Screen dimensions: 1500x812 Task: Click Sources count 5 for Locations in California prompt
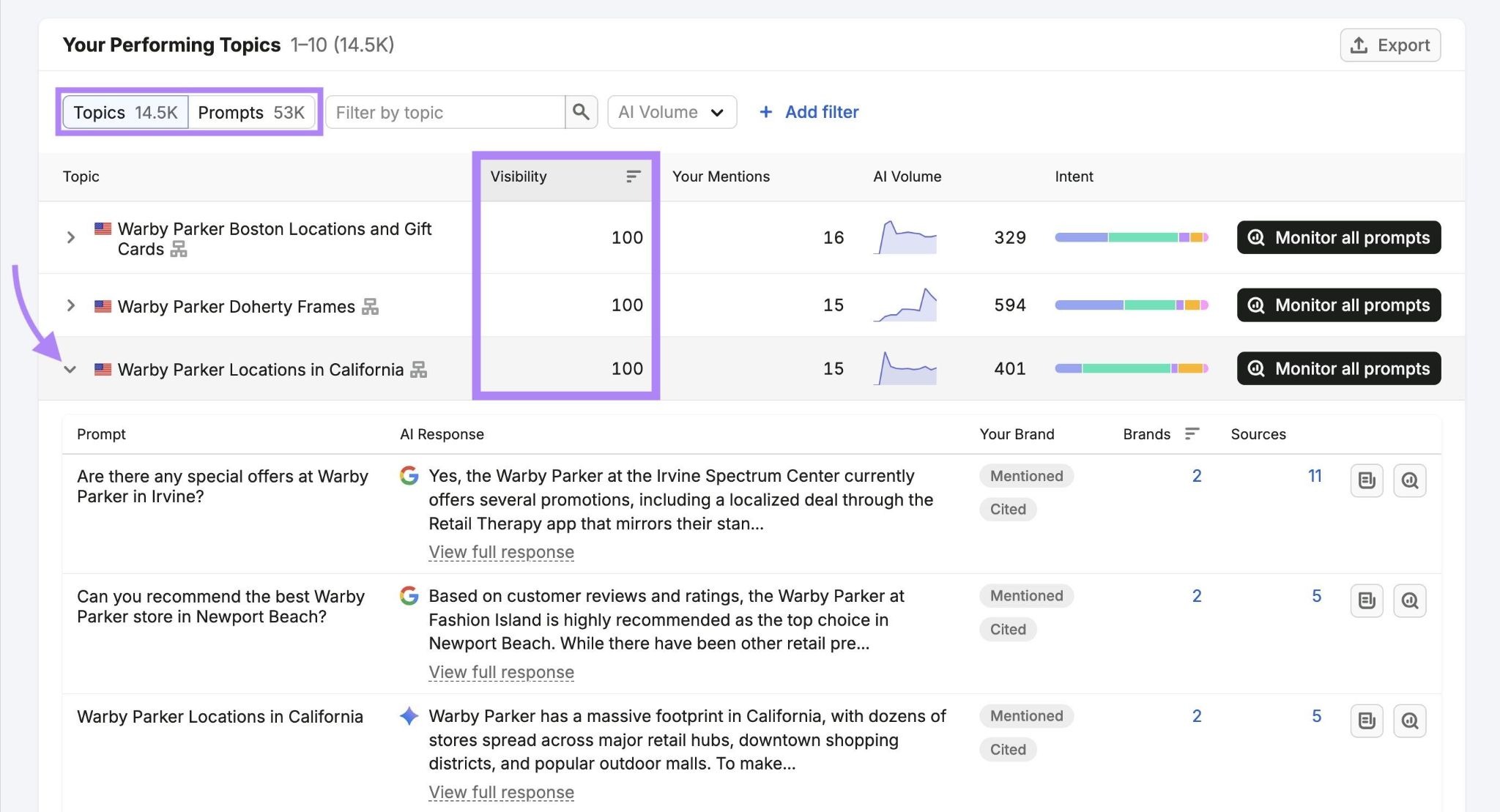(x=1316, y=716)
